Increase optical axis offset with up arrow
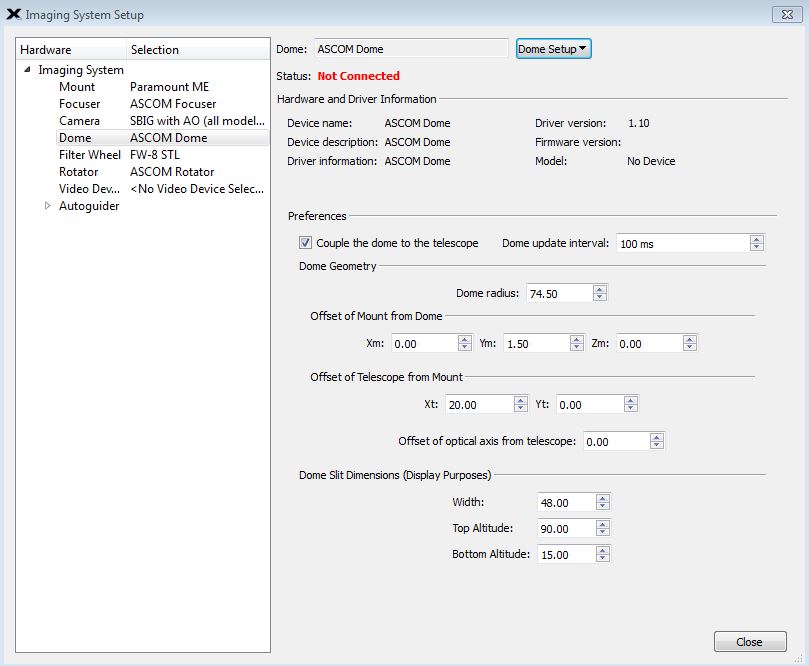809x666 pixels. (657, 437)
